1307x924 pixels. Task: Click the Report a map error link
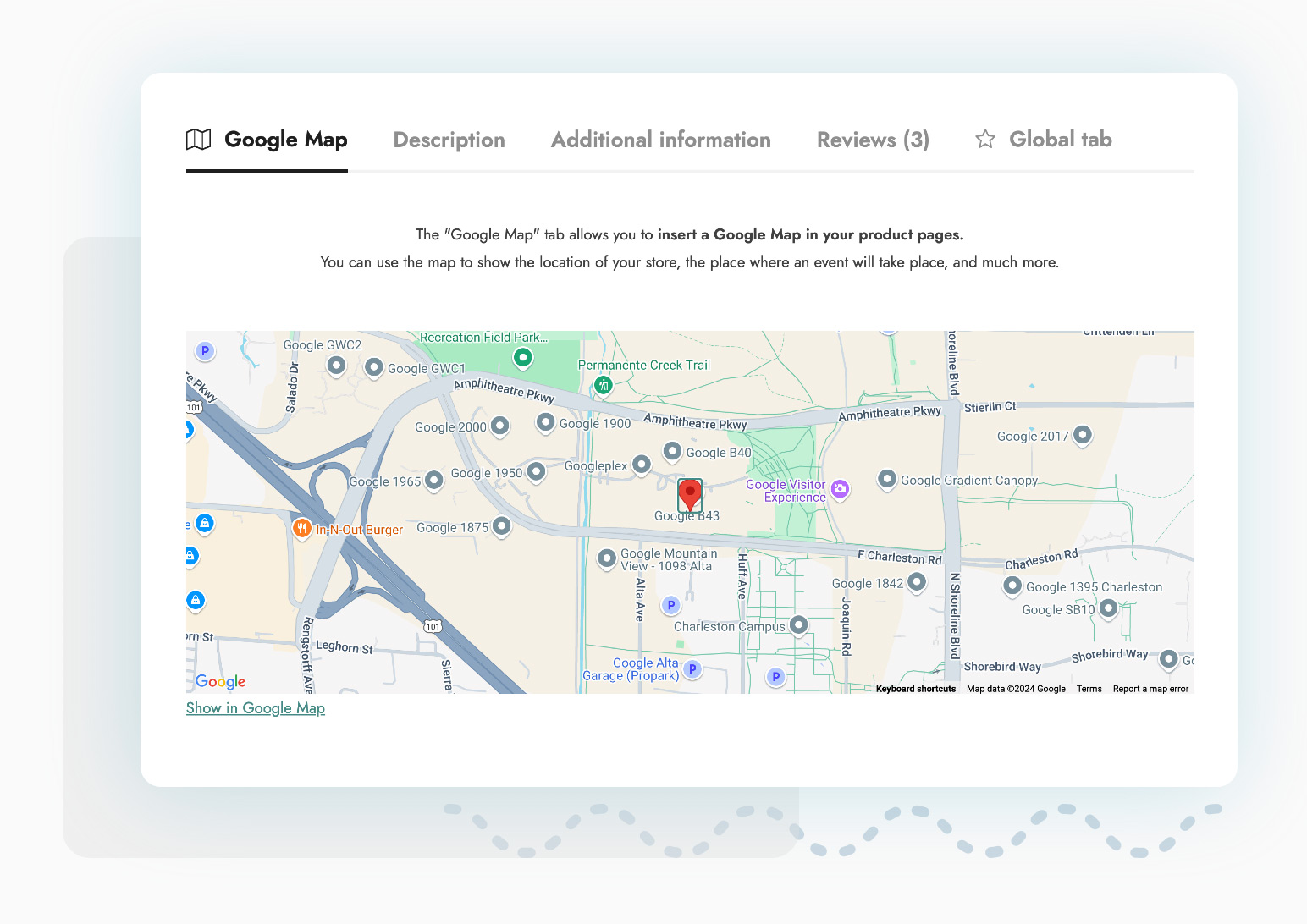(1150, 689)
